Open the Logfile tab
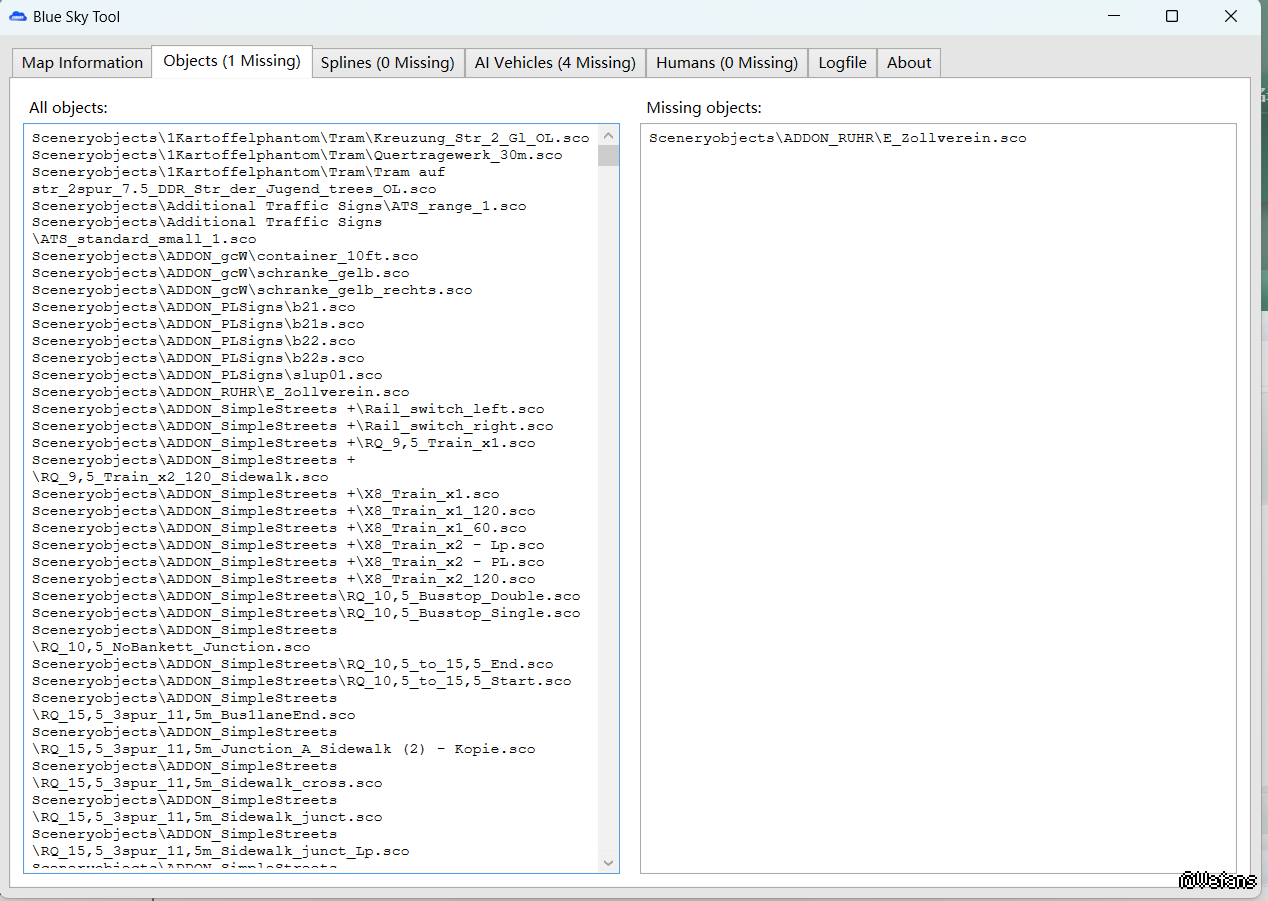 [842, 63]
